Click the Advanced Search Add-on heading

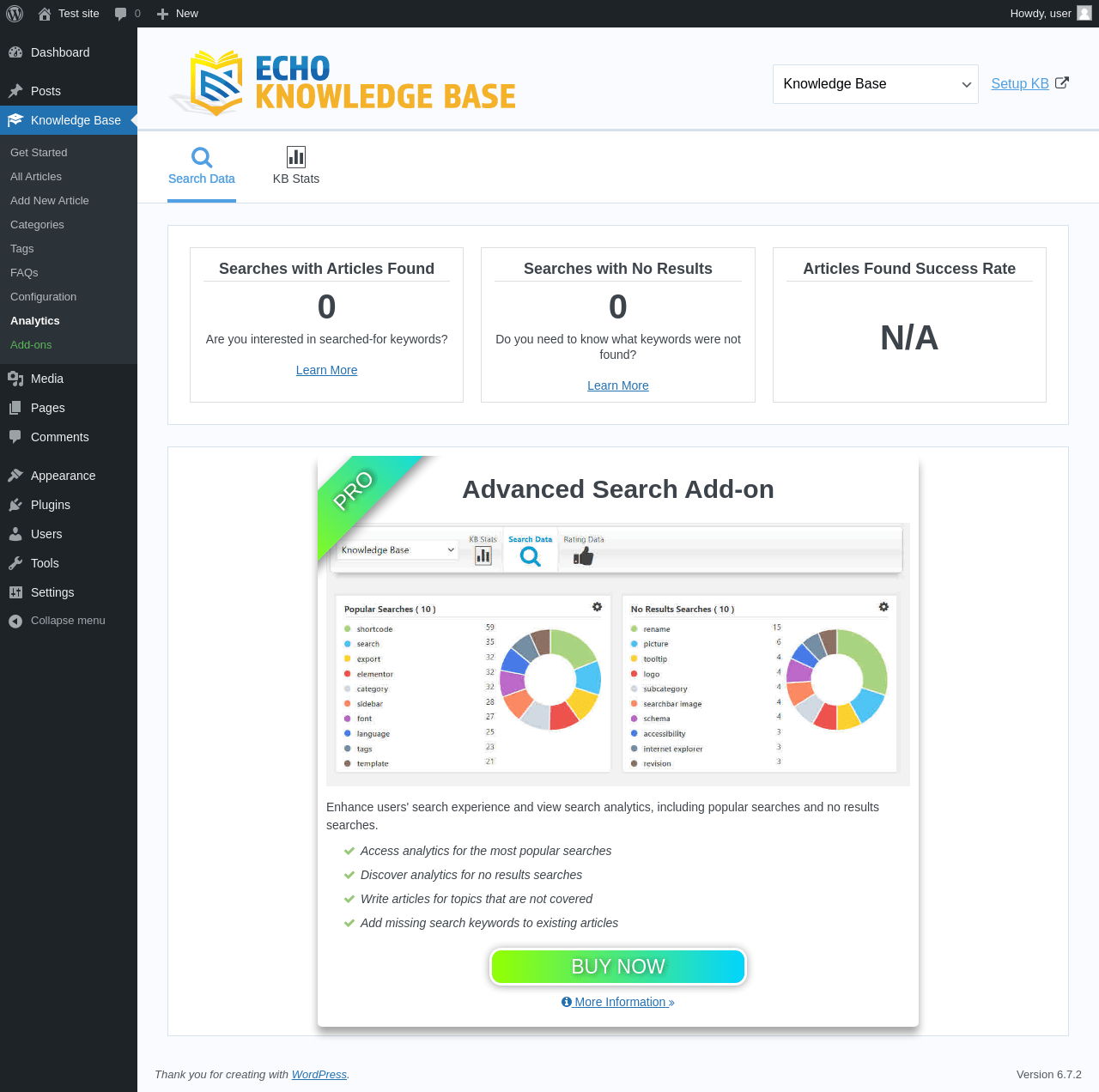tap(618, 489)
